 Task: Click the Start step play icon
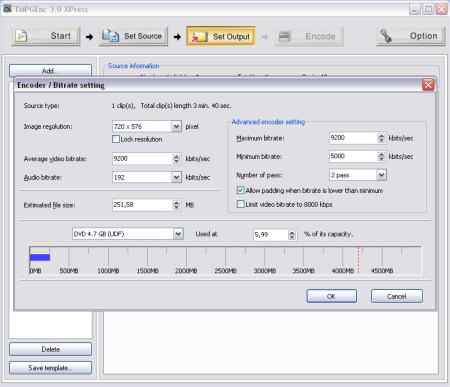click(22, 36)
